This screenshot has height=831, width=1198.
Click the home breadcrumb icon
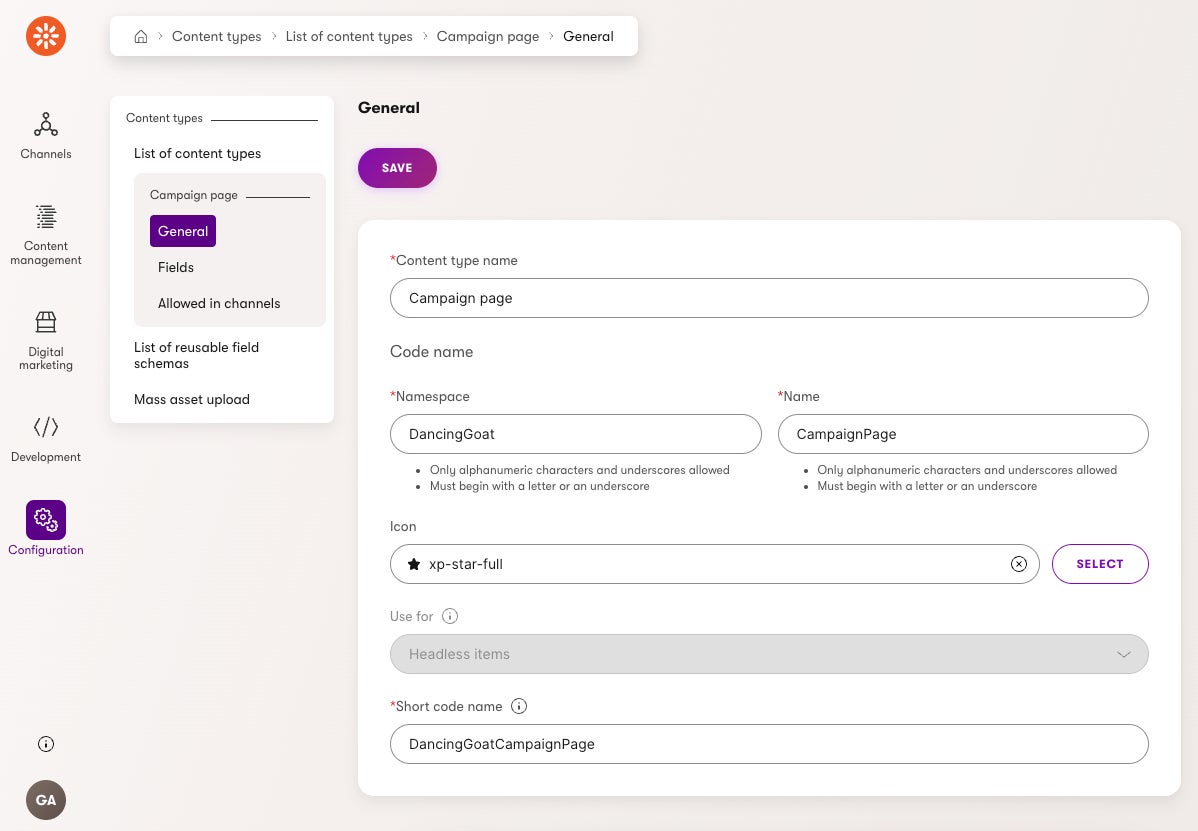[x=141, y=37]
